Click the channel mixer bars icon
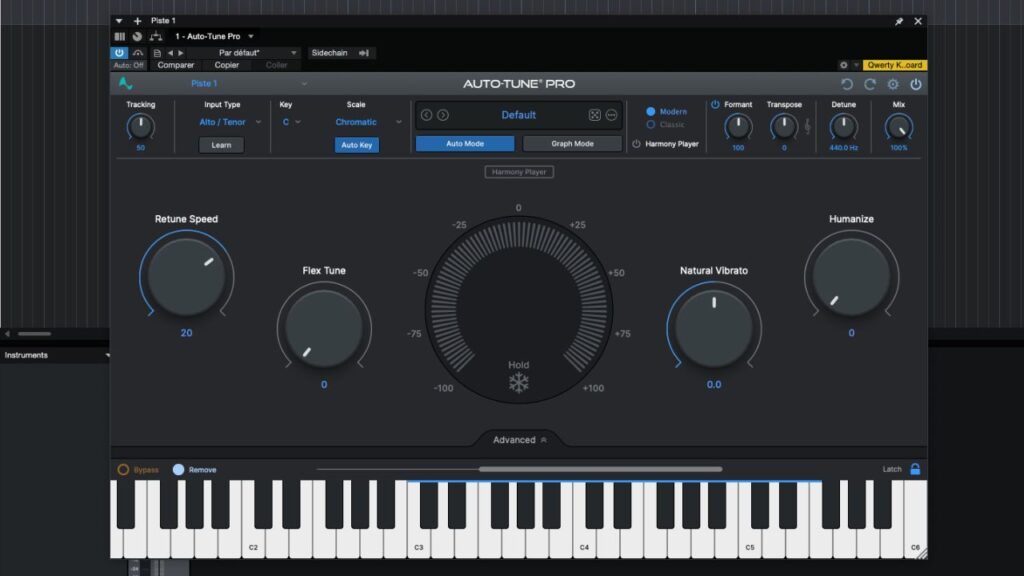1024x576 pixels. tap(120, 37)
